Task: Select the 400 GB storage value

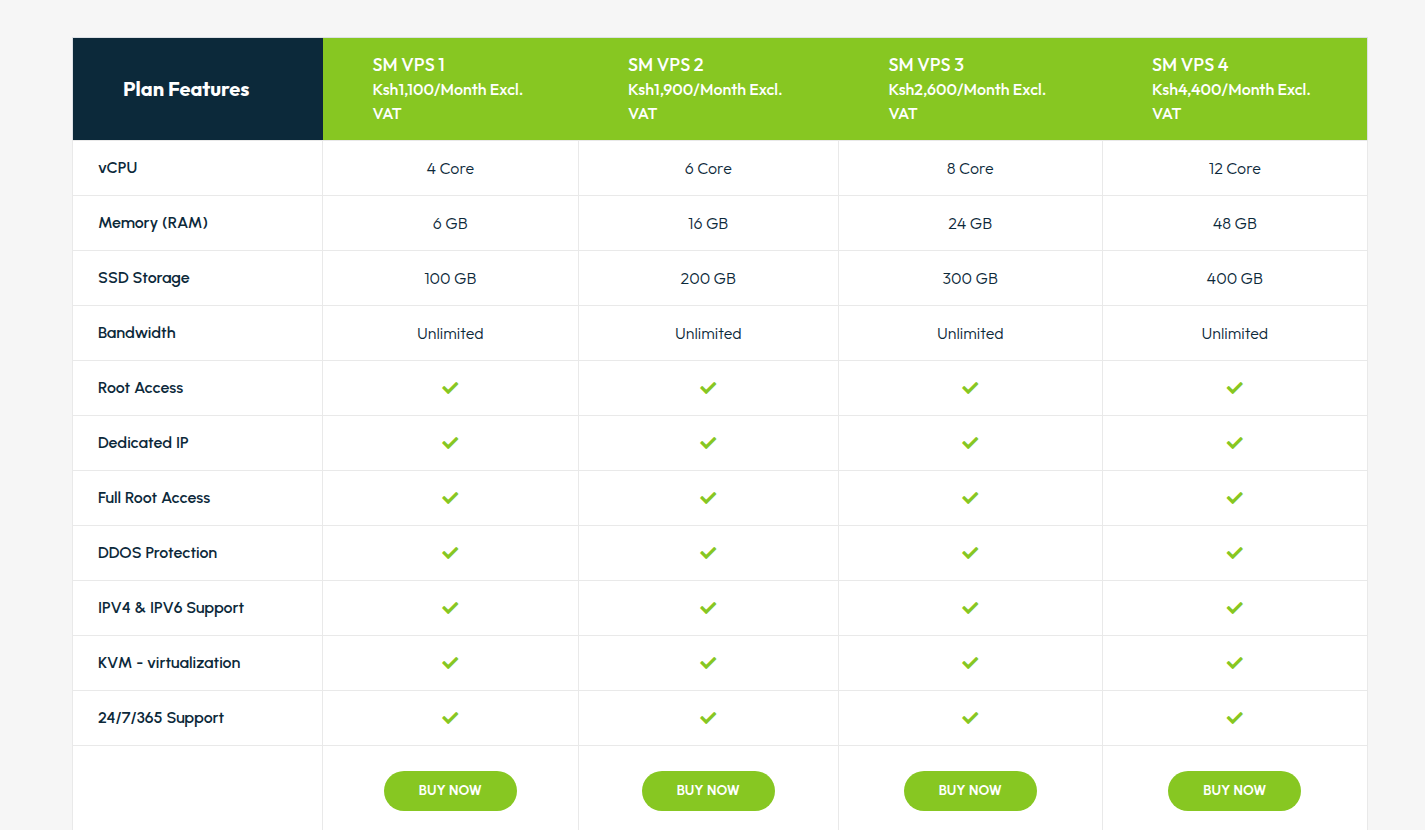Action: (x=1235, y=279)
